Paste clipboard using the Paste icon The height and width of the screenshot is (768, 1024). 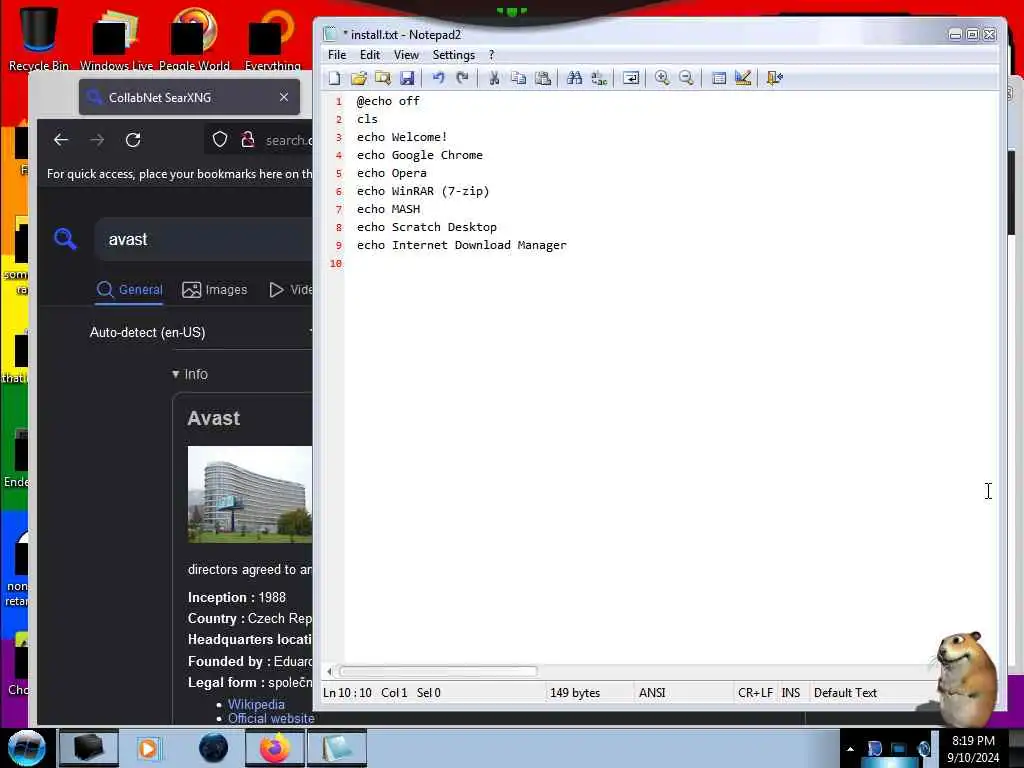click(x=543, y=78)
